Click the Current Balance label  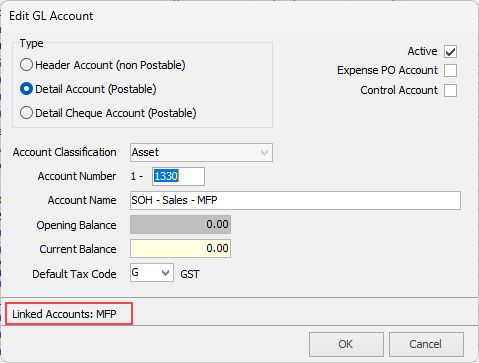(x=78, y=249)
